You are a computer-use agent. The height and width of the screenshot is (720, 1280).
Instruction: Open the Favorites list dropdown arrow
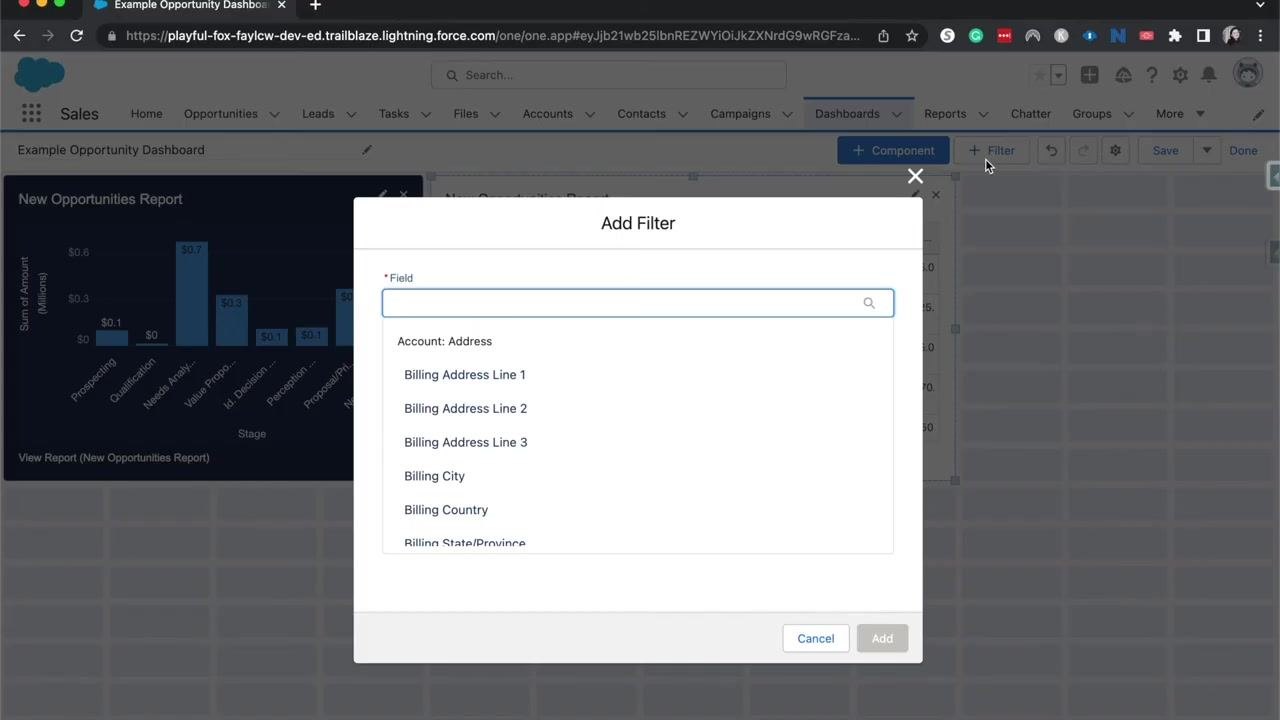(x=1058, y=75)
